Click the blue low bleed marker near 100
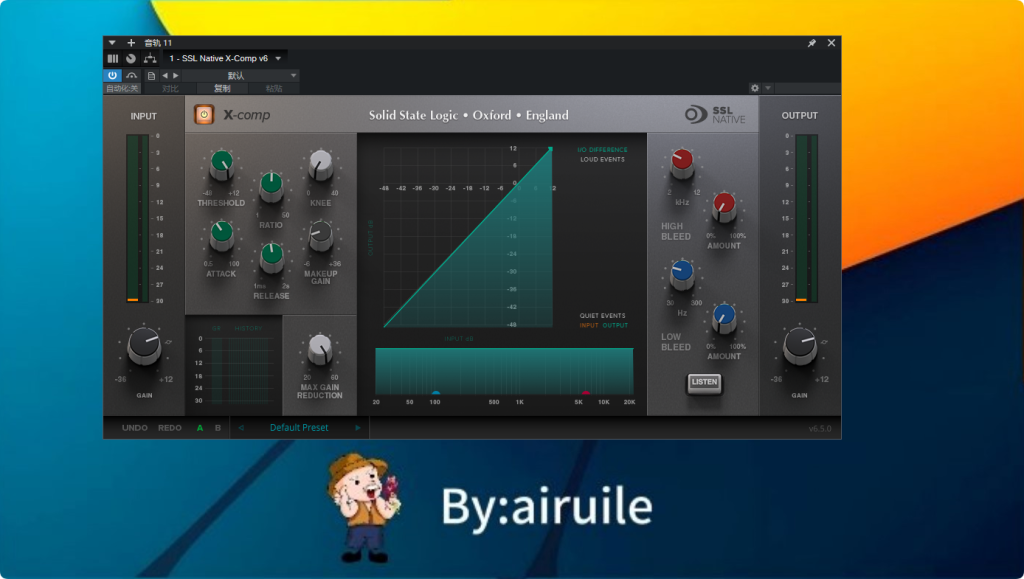Image resolution: width=1024 pixels, height=579 pixels. point(436,394)
